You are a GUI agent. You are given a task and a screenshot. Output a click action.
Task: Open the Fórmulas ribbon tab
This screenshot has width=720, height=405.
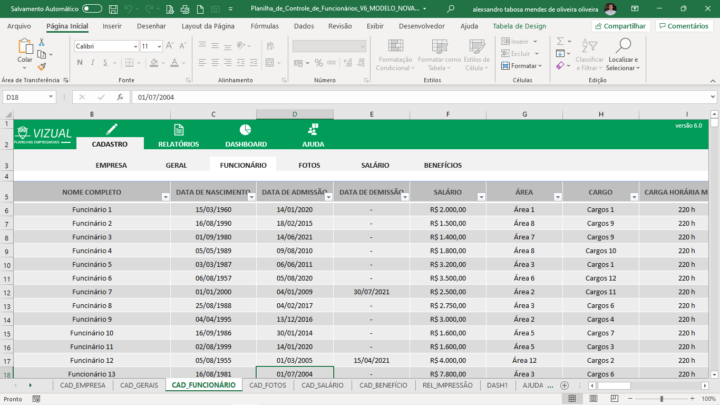(x=264, y=26)
